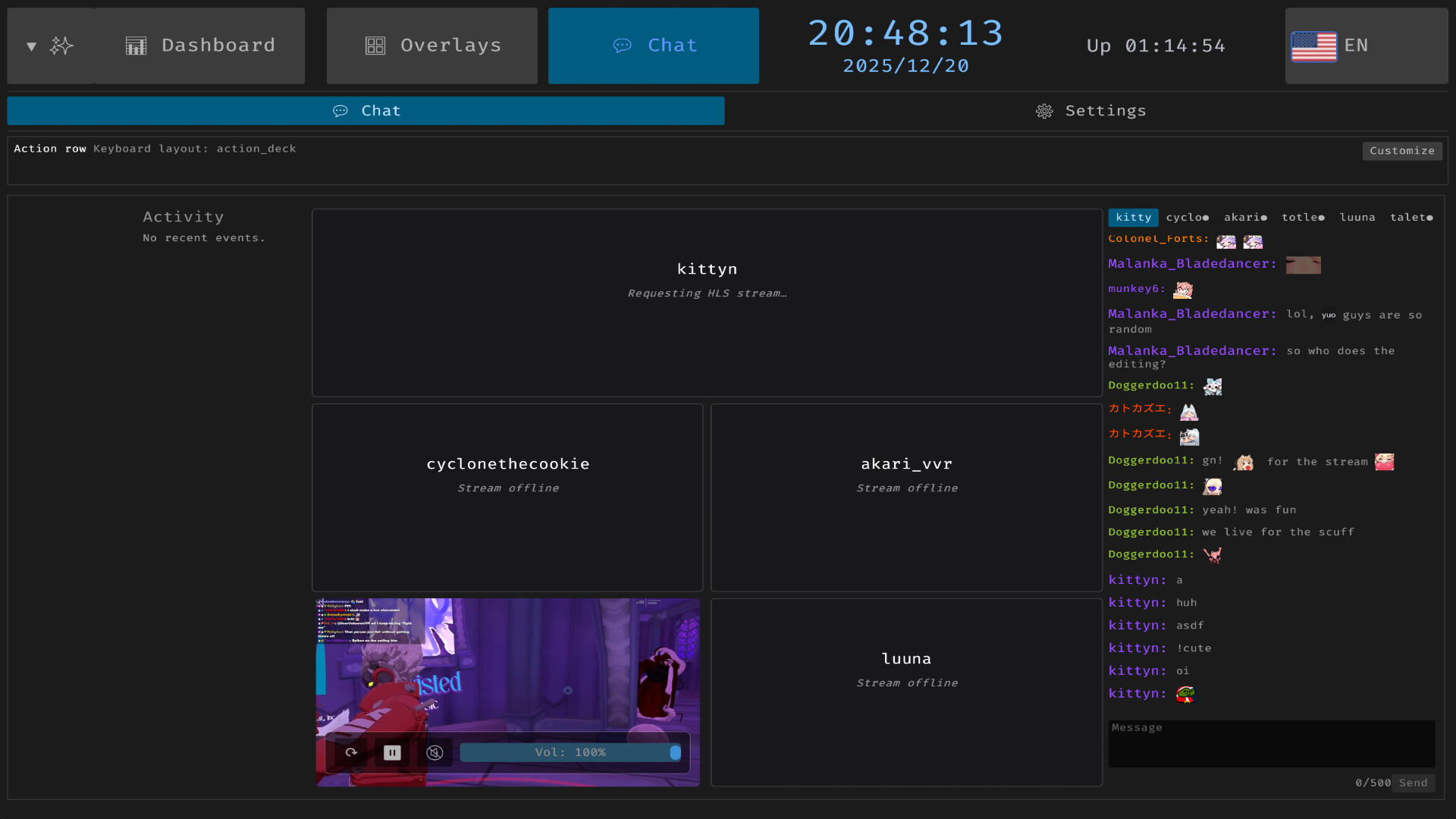The height and width of the screenshot is (819, 1456).
Task: Reload the kittyn stream player
Action: tap(351, 752)
